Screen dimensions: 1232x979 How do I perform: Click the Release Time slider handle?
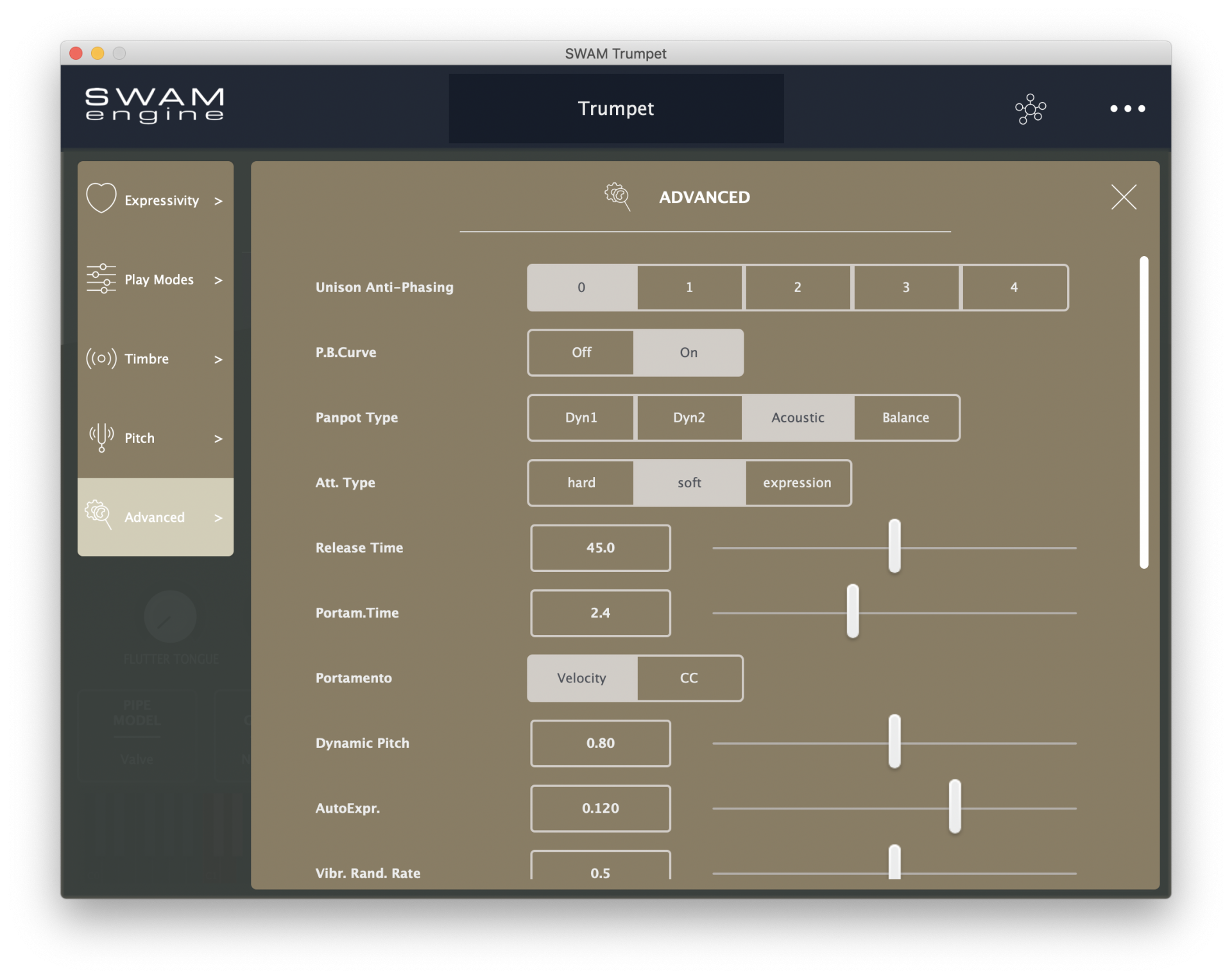894,546
